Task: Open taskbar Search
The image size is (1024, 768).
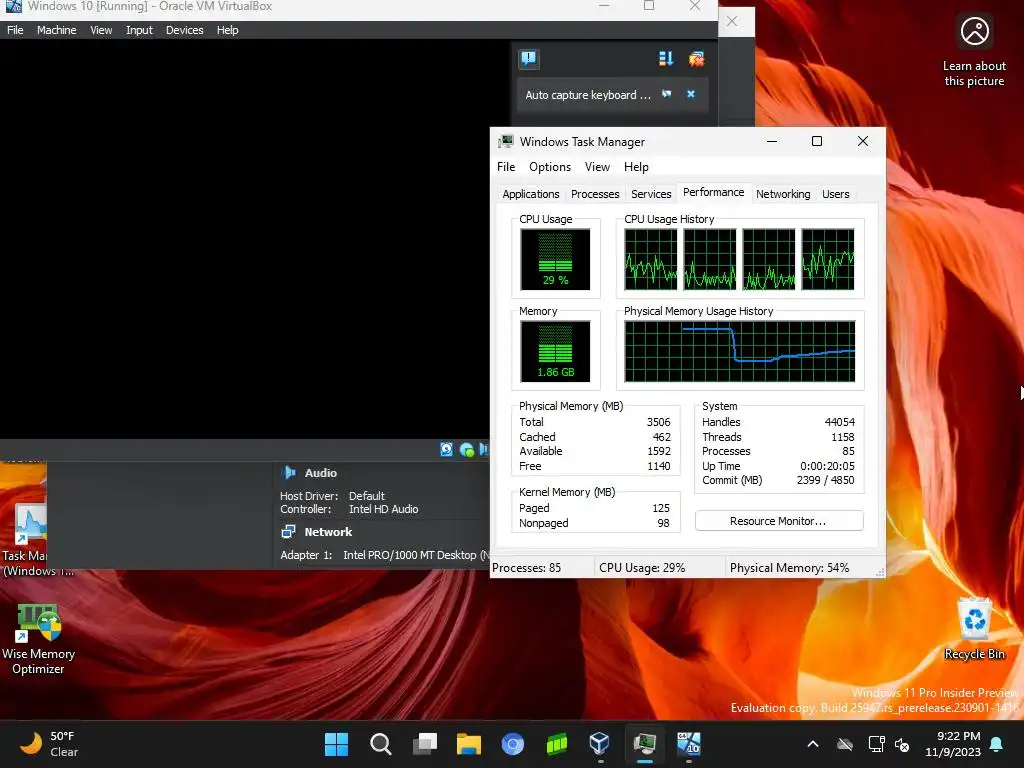Action: (x=381, y=744)
